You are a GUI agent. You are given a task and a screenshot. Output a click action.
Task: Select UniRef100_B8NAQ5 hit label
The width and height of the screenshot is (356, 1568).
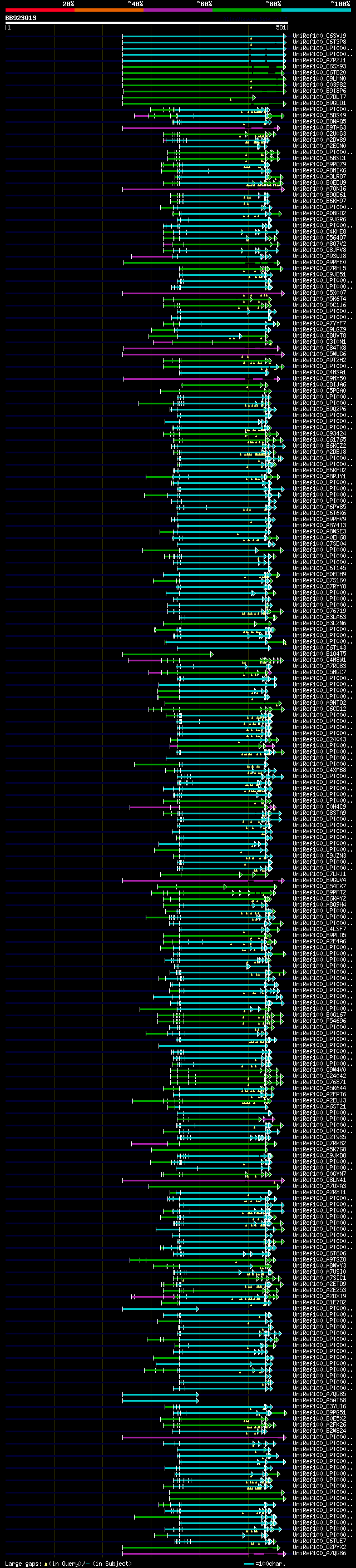(x=319, y=121)
